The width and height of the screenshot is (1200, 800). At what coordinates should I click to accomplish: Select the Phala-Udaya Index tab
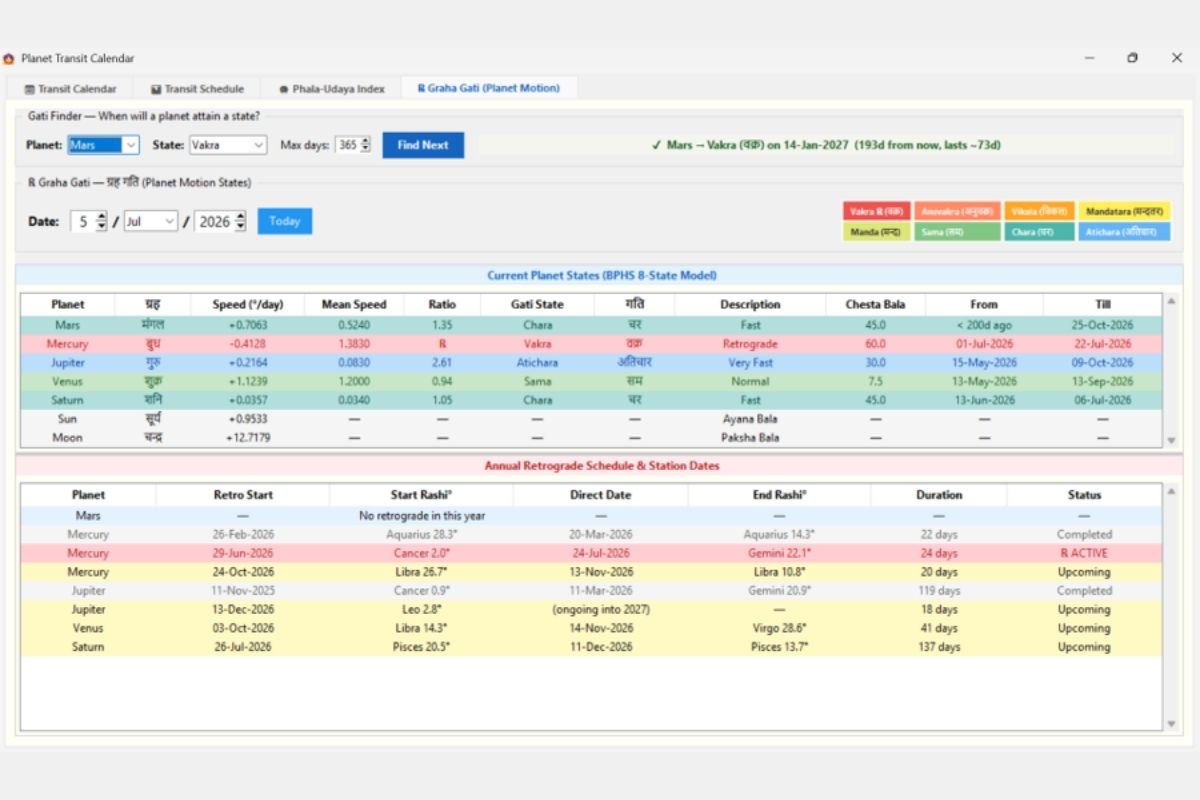coord(331,88)
